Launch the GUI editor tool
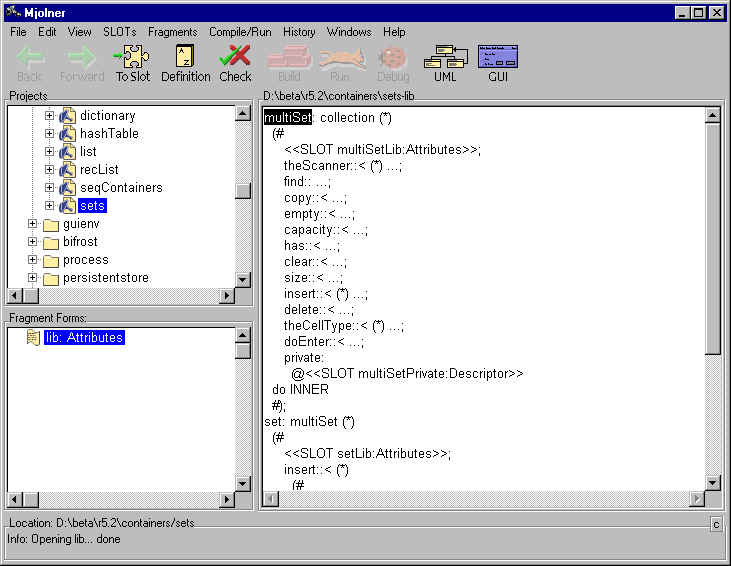 point(498,63)
